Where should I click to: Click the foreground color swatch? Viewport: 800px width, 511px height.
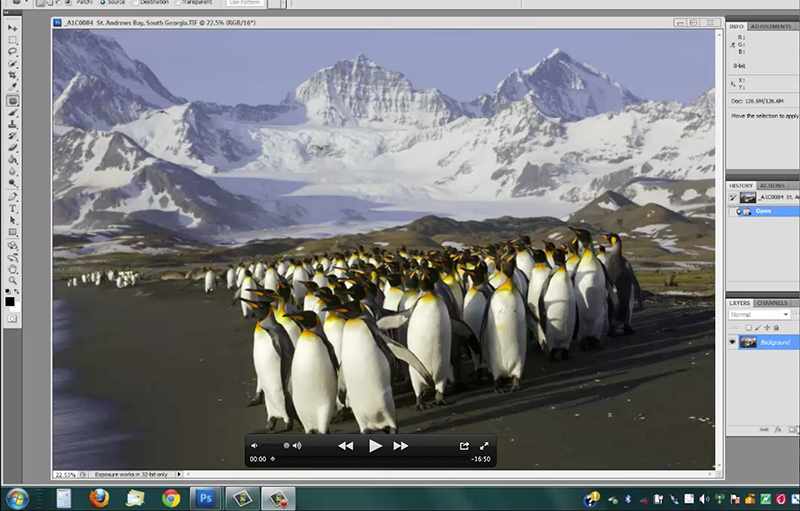pyautogui.click(x=10, y=301)
